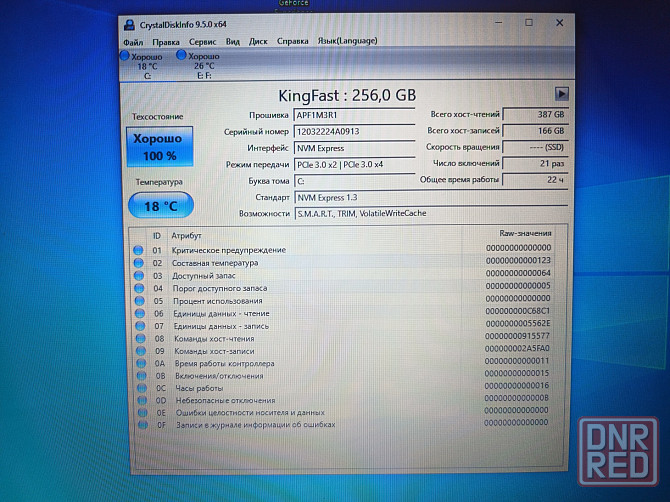
Task: Click the ID column header
Action: 156,236
